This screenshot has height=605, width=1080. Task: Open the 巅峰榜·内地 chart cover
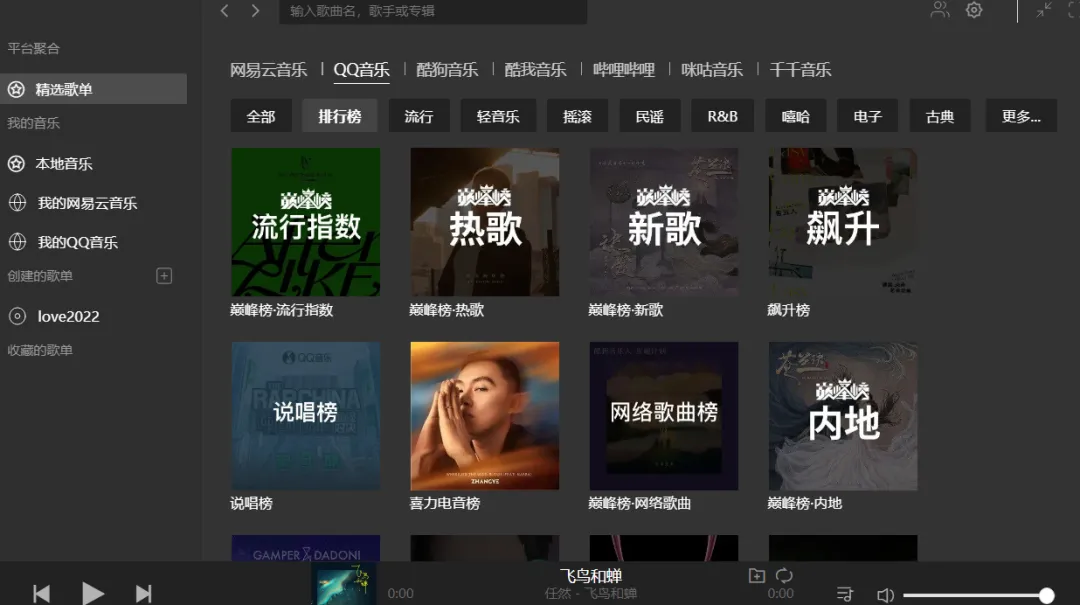843,416
